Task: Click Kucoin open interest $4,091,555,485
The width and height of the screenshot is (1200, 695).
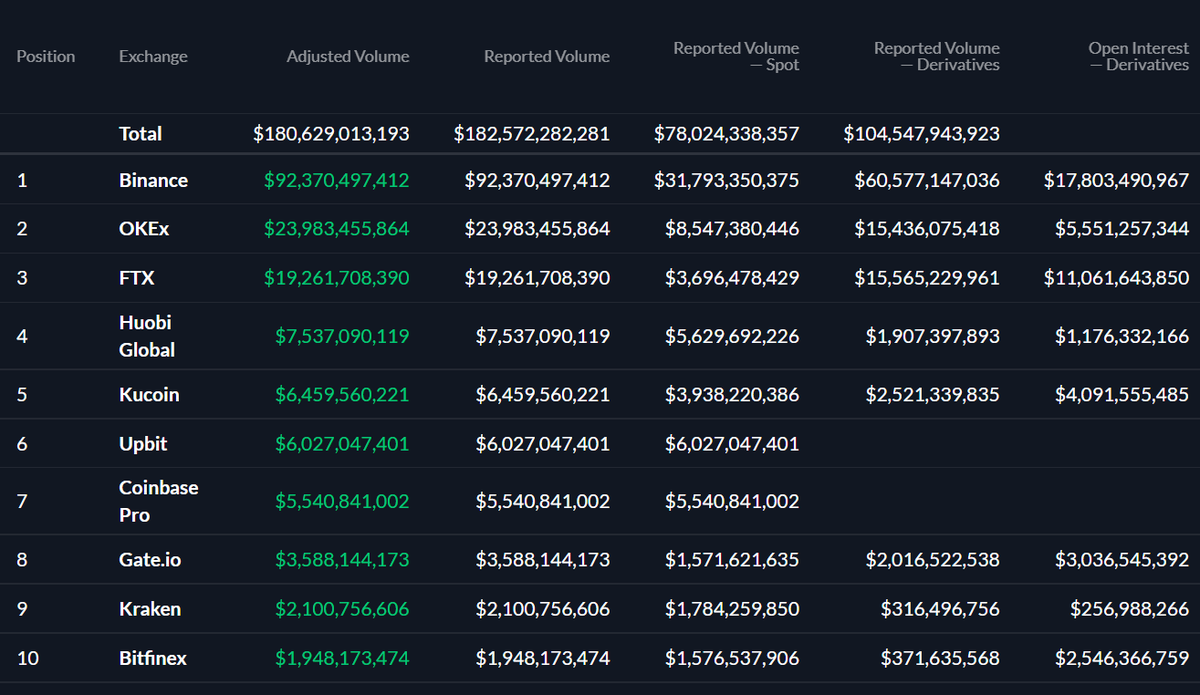Action: (x=1122, y=395)
